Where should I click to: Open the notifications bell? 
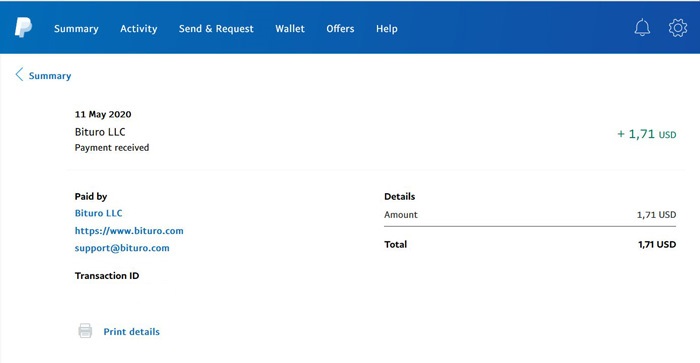[642, 28]
